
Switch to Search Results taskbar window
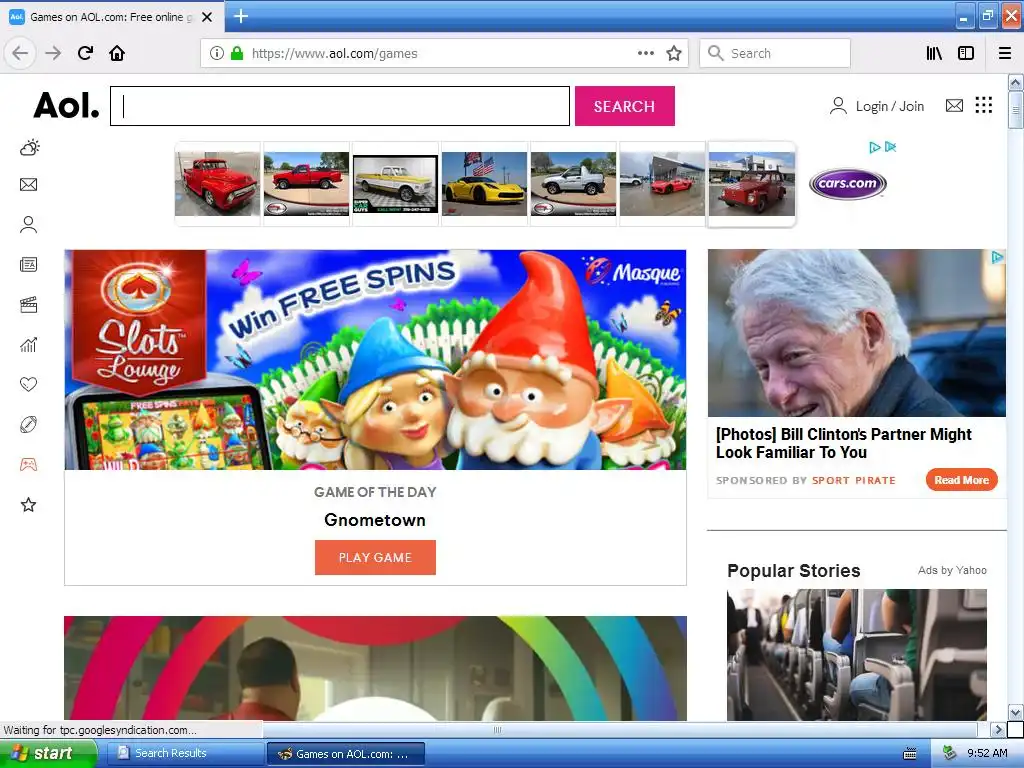click(x=184, y=753)
